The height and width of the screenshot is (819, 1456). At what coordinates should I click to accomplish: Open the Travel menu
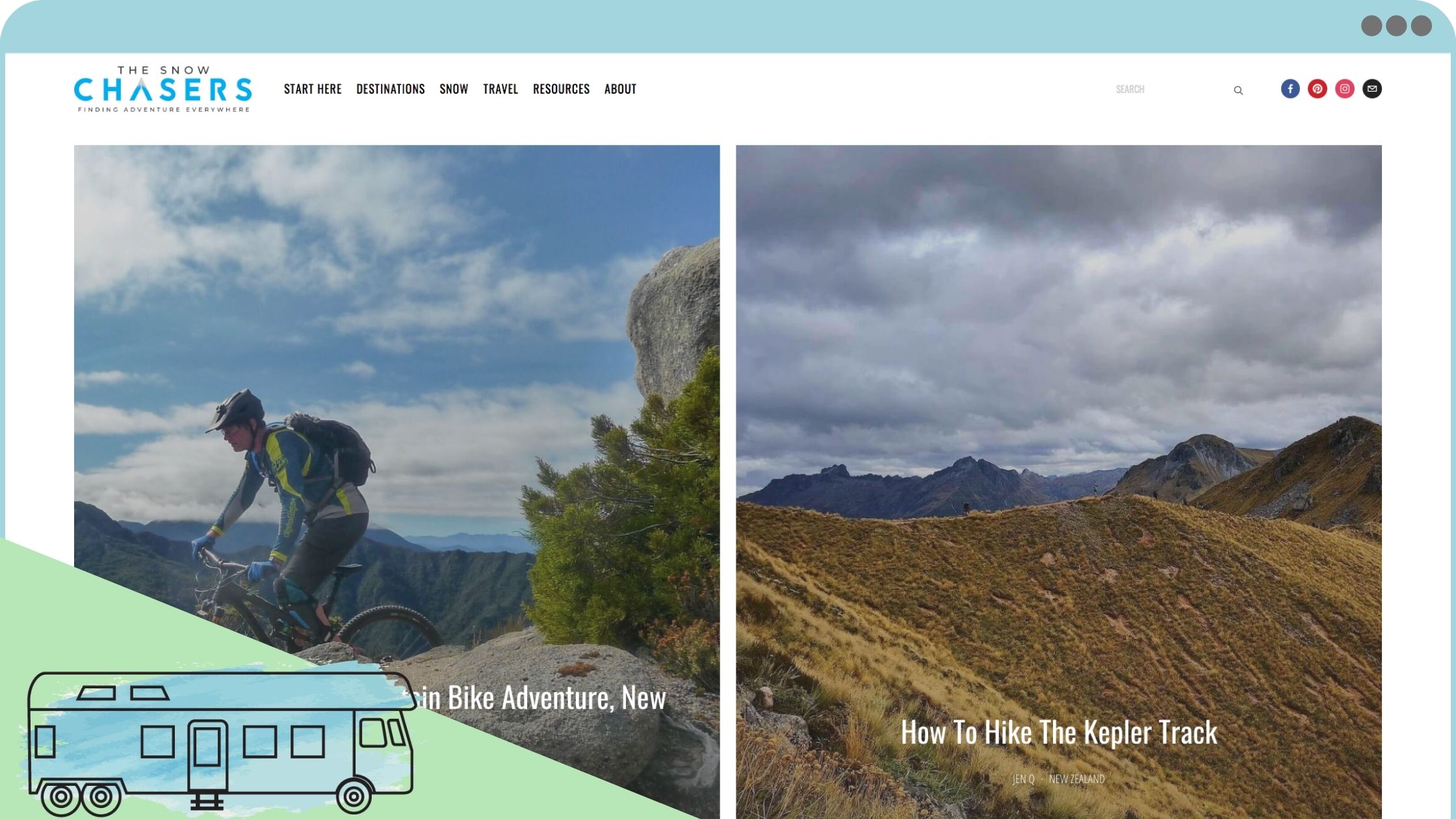[x=500, y=89]
